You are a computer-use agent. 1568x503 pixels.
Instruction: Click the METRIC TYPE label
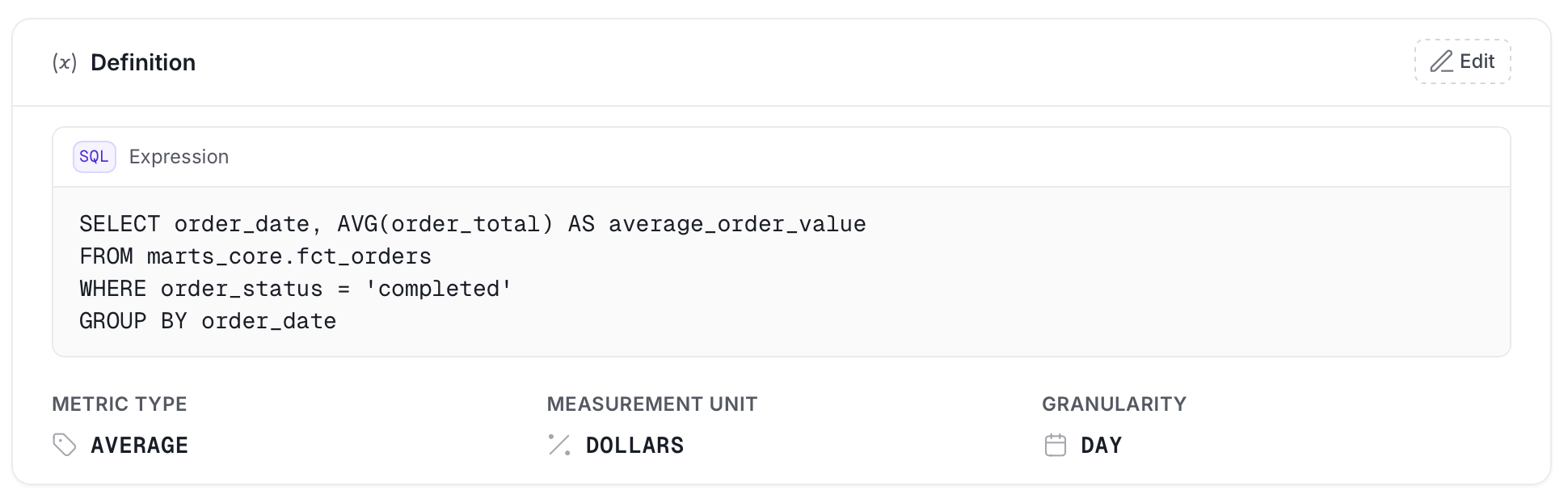point(120,404)
